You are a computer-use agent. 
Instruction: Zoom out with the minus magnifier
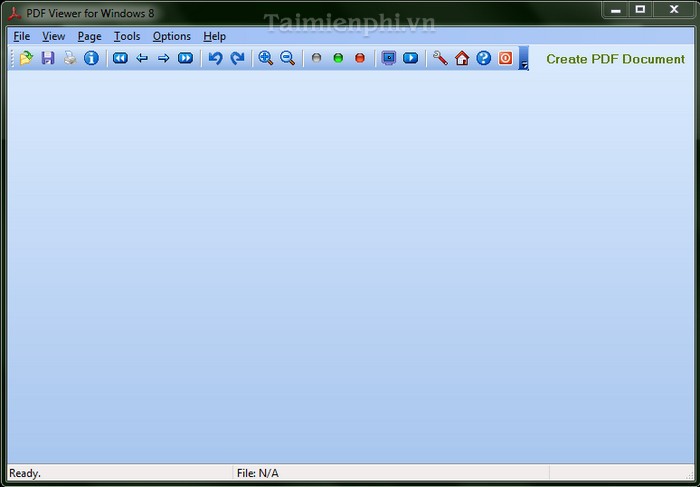[x=288, y=58]
